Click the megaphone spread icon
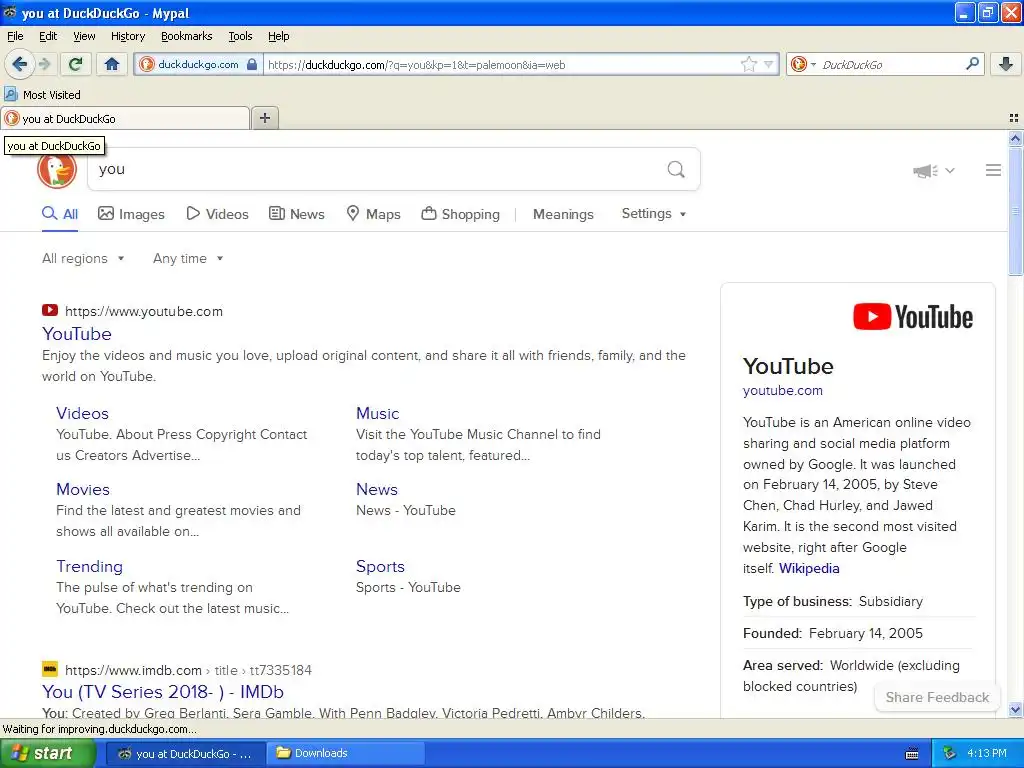The image size is (1024, 768). click(x=925, y=170)
